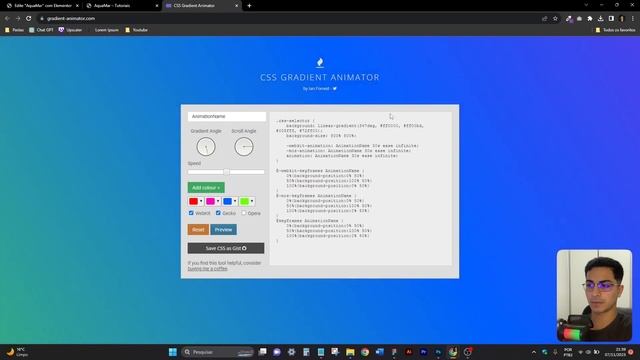Viewport: 640px width, 360px height.
Task: Open Adobe Illustrator from the taskbar
Action: point(409,352)
